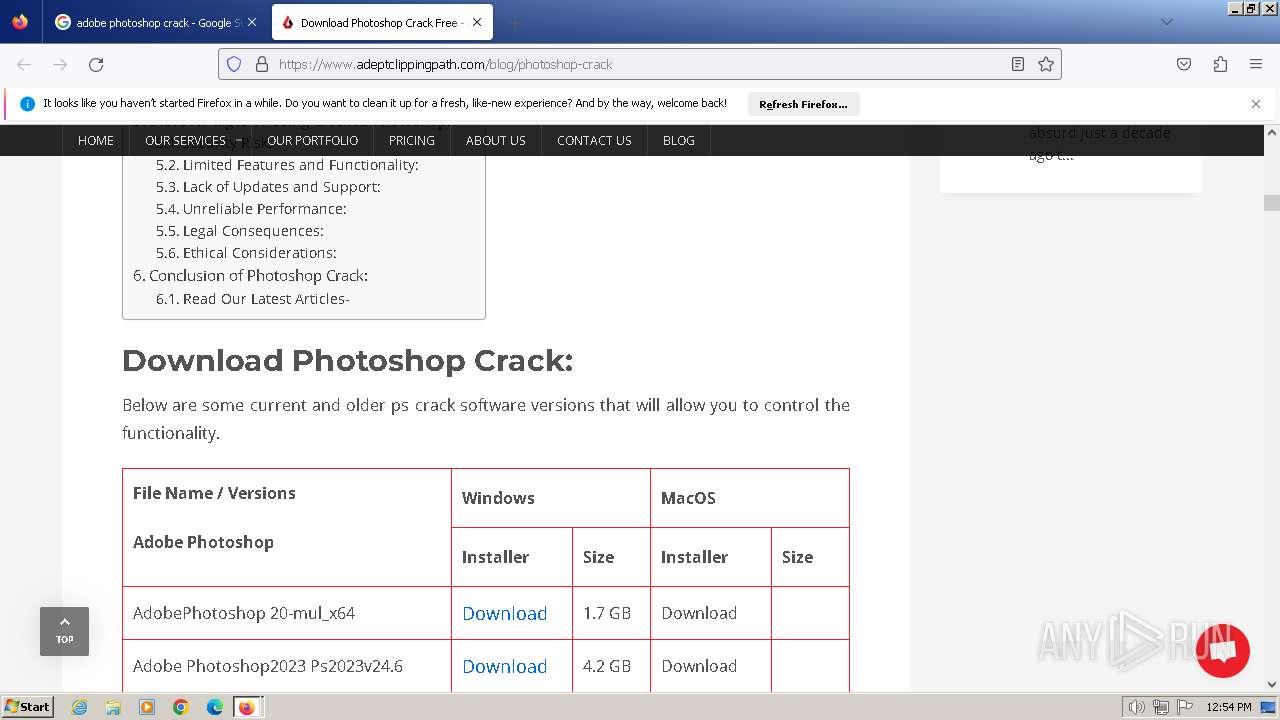
Task: Click the 12:54 PM taskbar clock
Action: (x=1229, y=707)
